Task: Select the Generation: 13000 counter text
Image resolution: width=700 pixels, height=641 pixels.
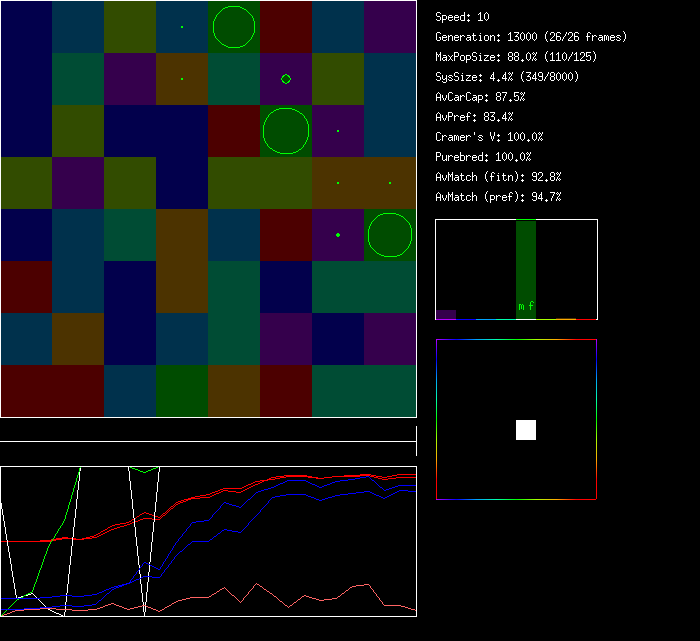Action: [x=531, y=37]
